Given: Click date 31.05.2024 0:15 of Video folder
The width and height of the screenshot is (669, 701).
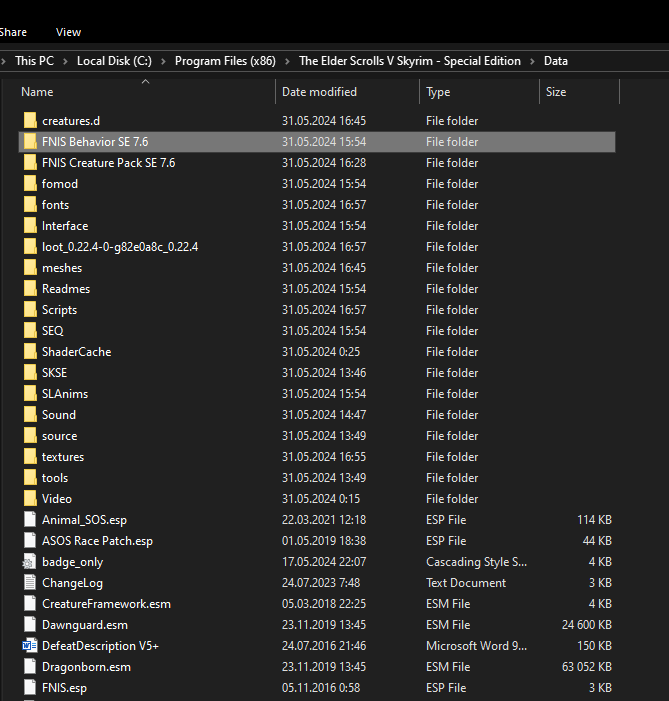Looking at the screenshot, I should [x=321, y=499].
